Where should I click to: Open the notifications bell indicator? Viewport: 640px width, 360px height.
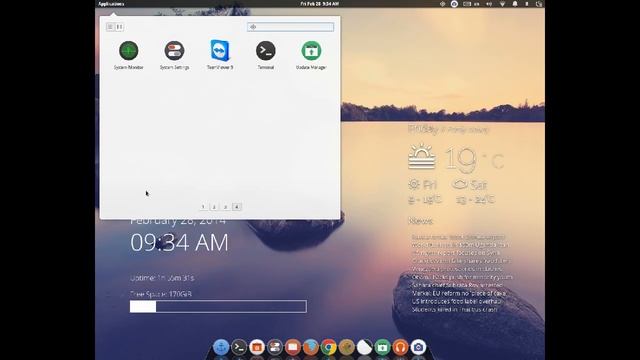click(515, 4)
